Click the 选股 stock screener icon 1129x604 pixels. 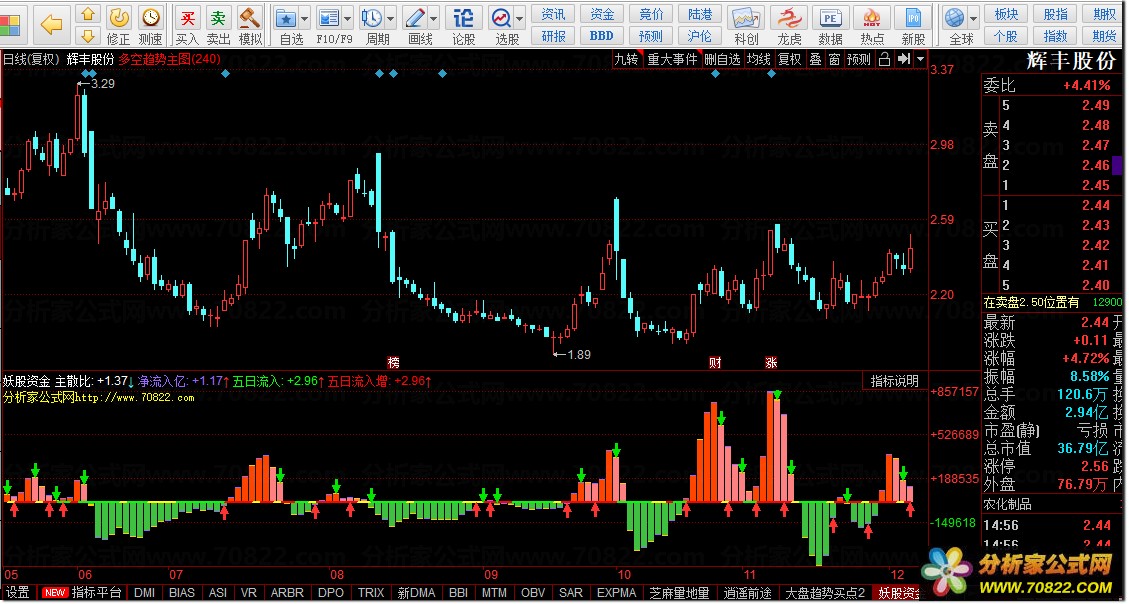(500, 17)
